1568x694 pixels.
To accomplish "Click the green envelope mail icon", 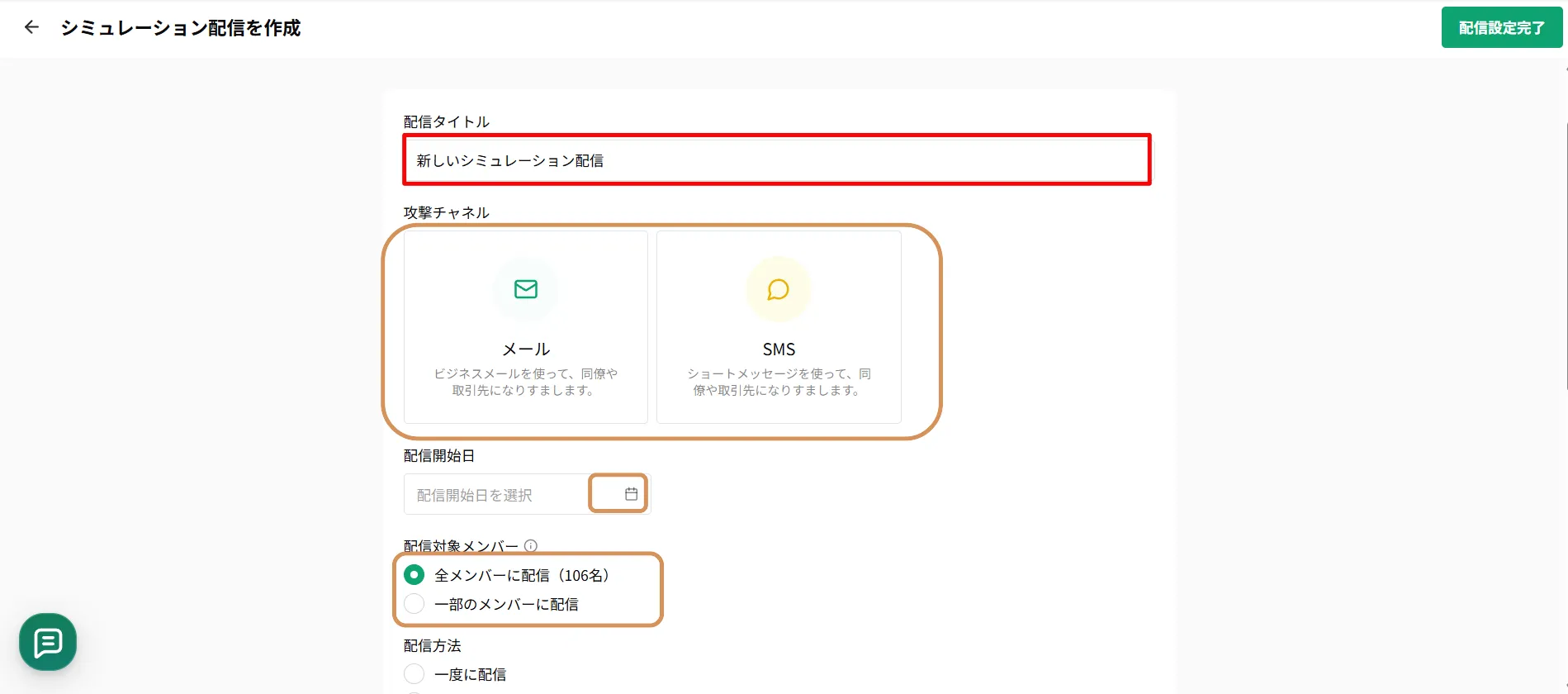I will click(526, 289).
